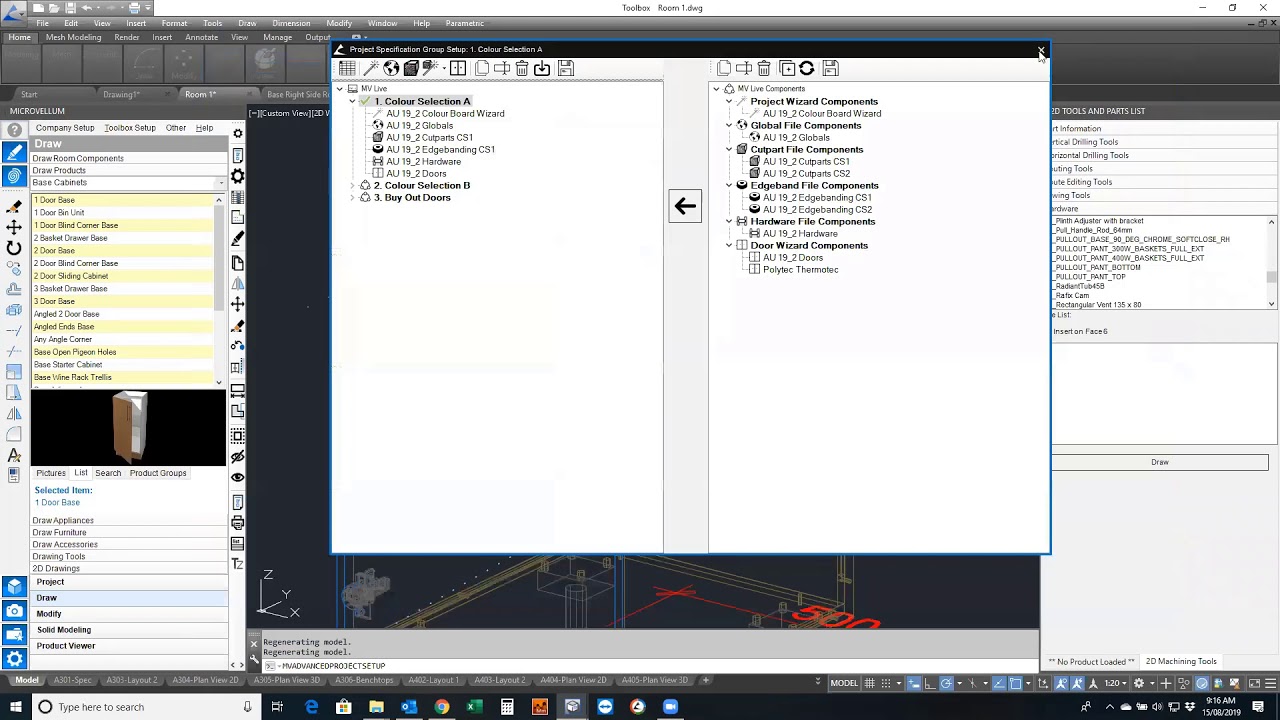Screen dimensions: 1280x720
Task: Open Company Setup menu
Action: coord(65,128)
